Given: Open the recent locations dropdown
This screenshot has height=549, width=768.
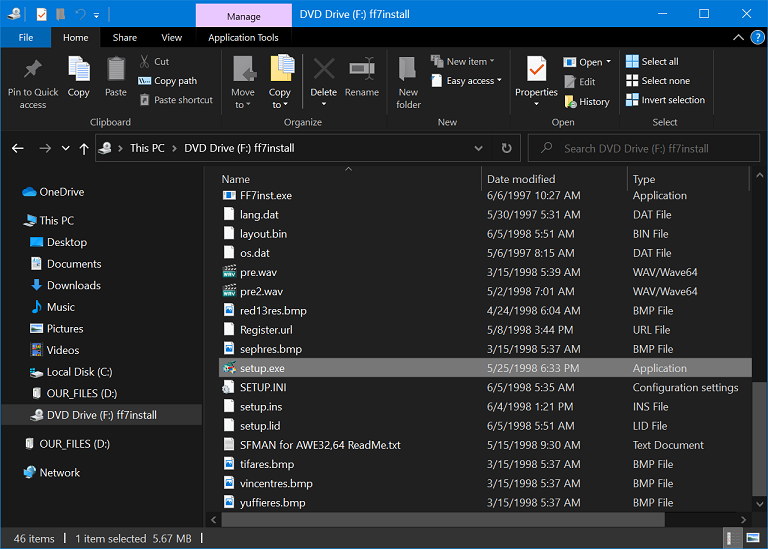Looking at the screenshot, I should click(66, 148).
